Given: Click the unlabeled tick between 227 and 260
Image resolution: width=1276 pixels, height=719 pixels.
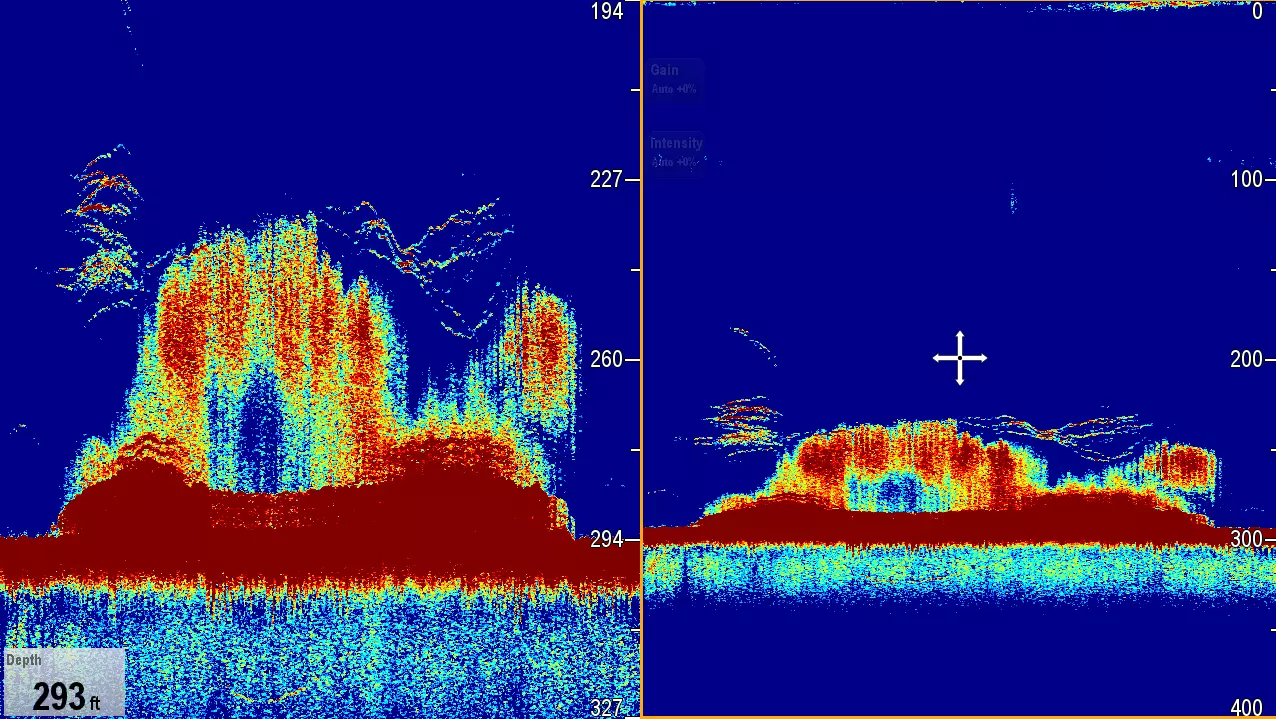Looking at the screenshot, I should click(x=635, y=270).
